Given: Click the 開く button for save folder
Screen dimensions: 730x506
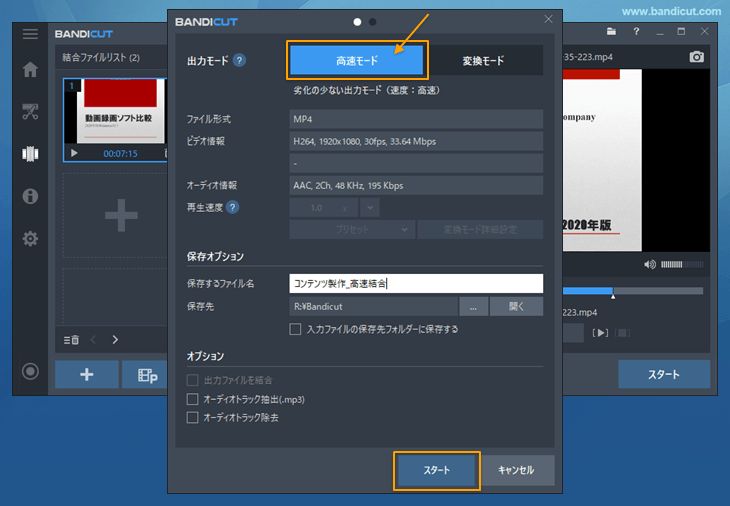Looking at the screenshot, I should (x=516, y=307).
